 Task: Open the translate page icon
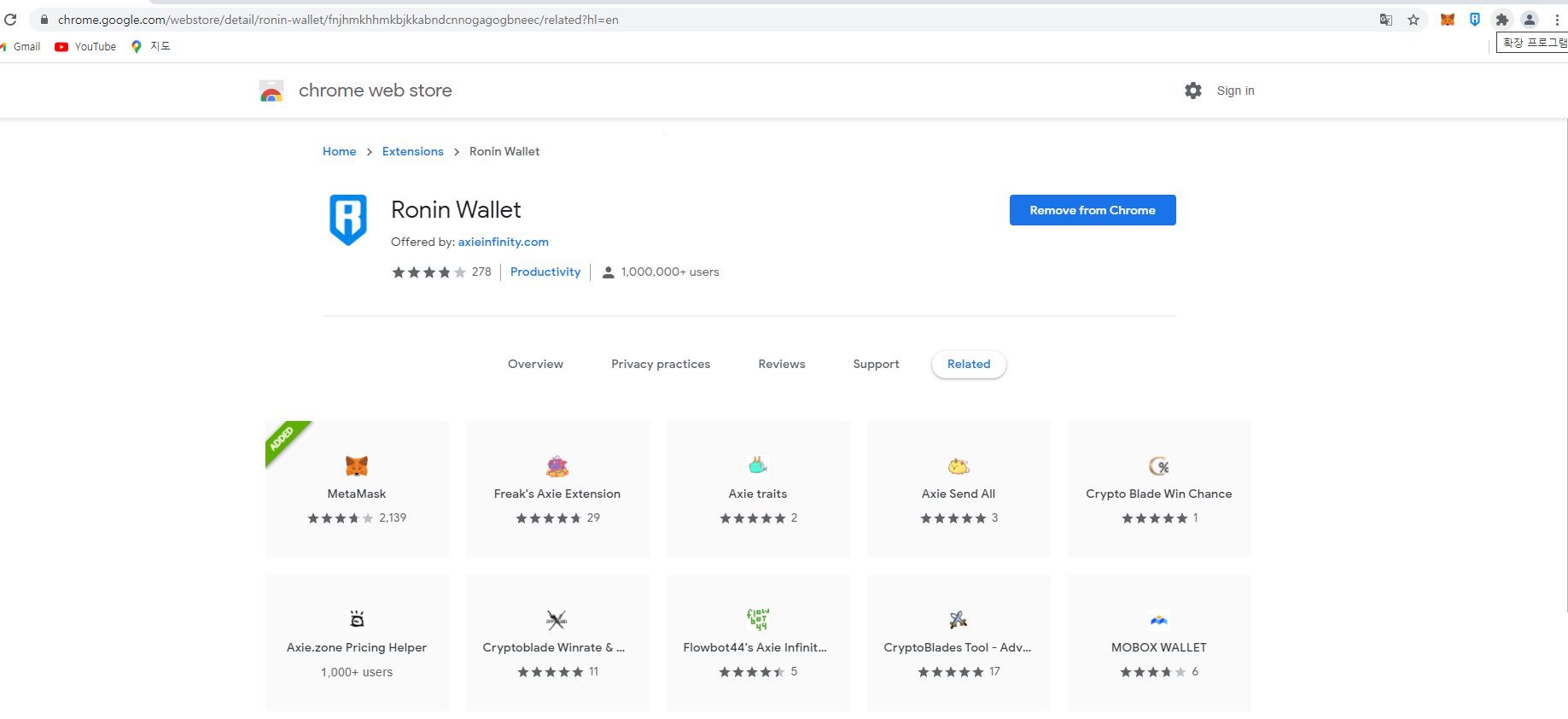(x=1386, y=20)
